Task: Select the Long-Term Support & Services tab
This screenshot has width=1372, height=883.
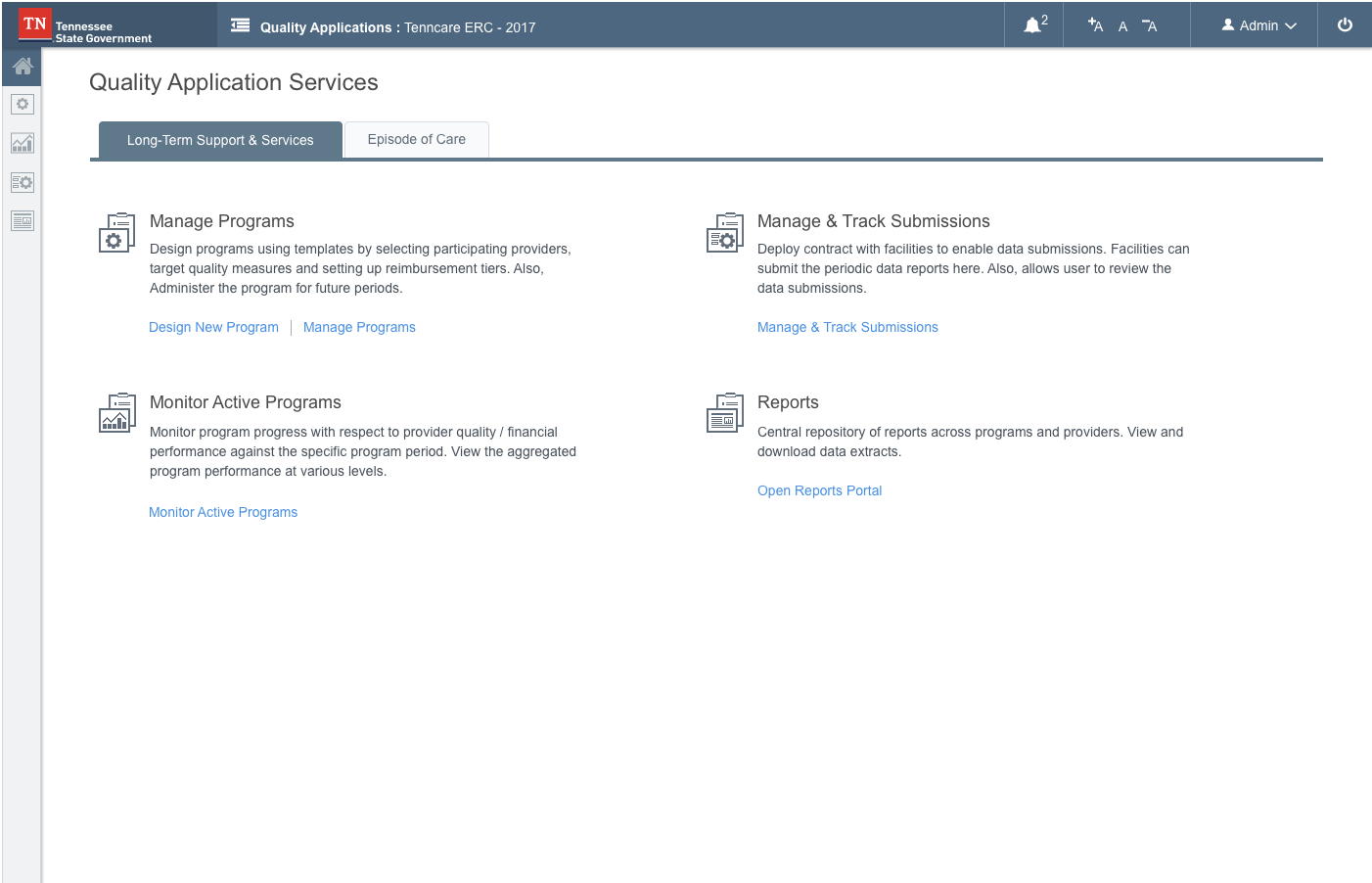Action: tap(220, 140)
